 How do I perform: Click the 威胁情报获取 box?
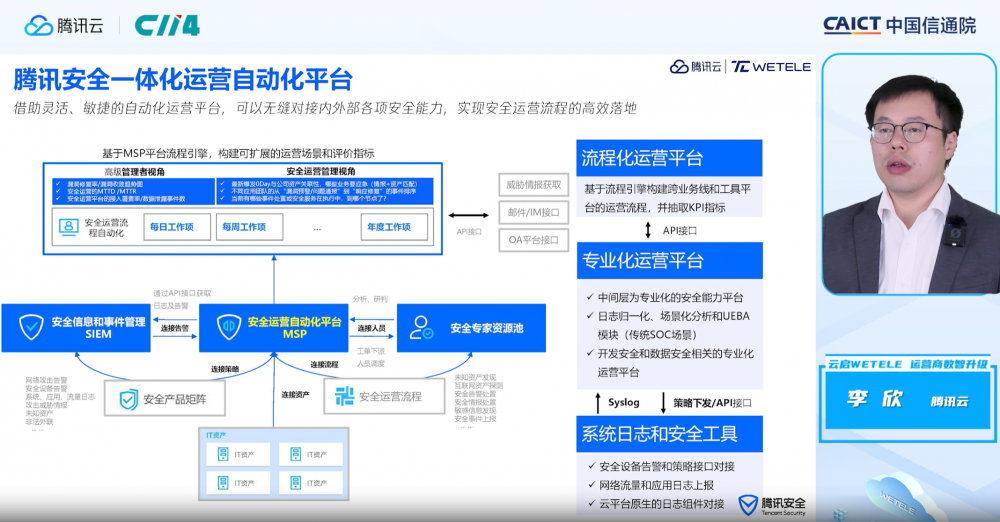pyautogui.click(x=533, y=185)
